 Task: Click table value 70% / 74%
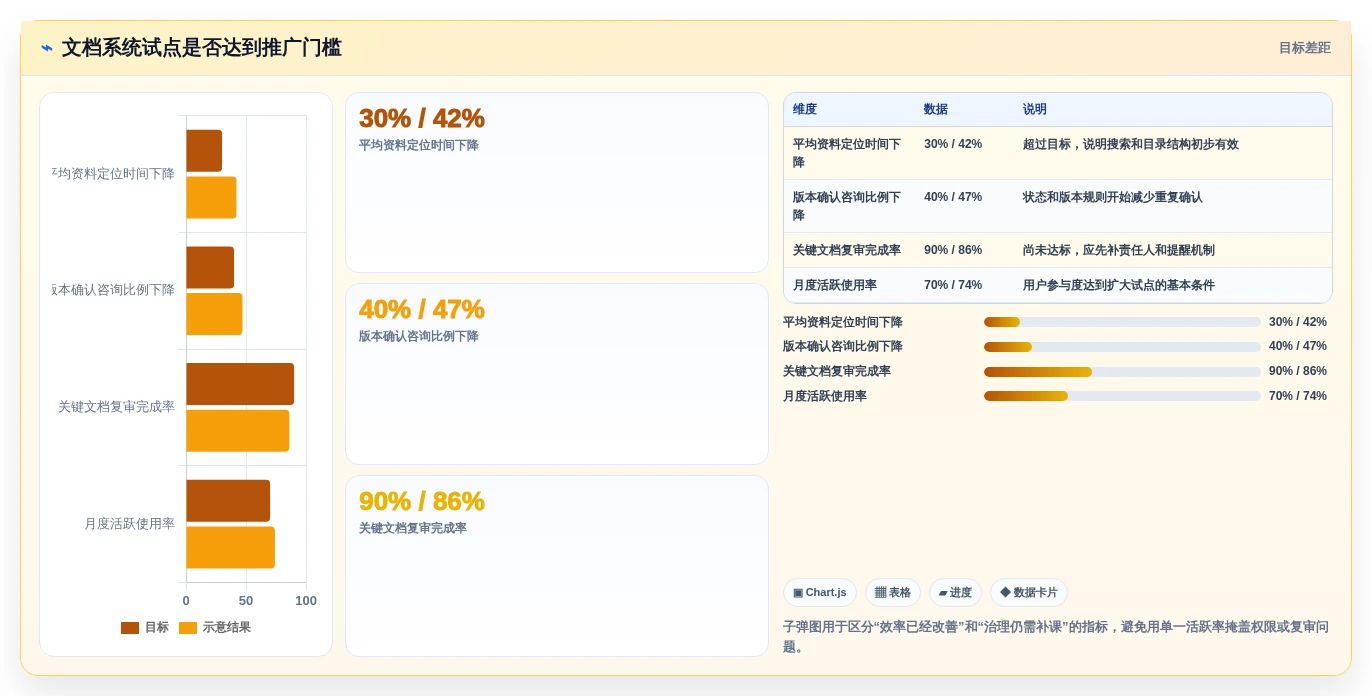coord(953,285)
